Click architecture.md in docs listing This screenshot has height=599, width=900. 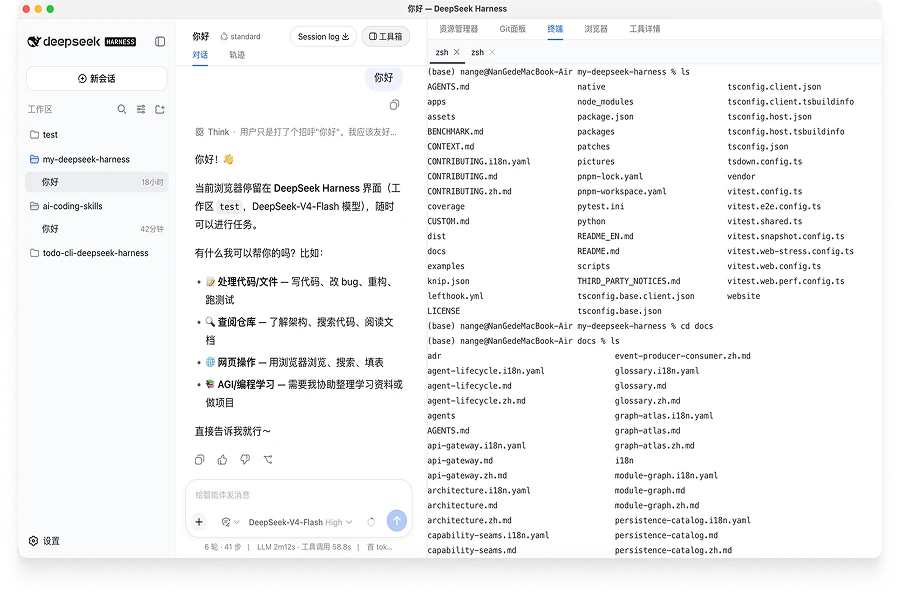[x=463, y=505]
